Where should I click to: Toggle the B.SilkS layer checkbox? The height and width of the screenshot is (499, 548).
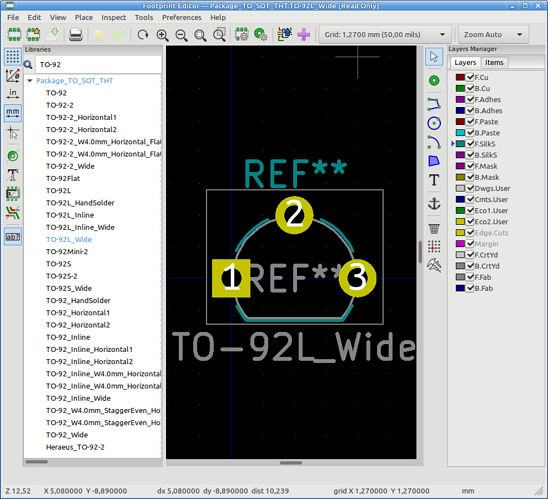coord(470,155)
